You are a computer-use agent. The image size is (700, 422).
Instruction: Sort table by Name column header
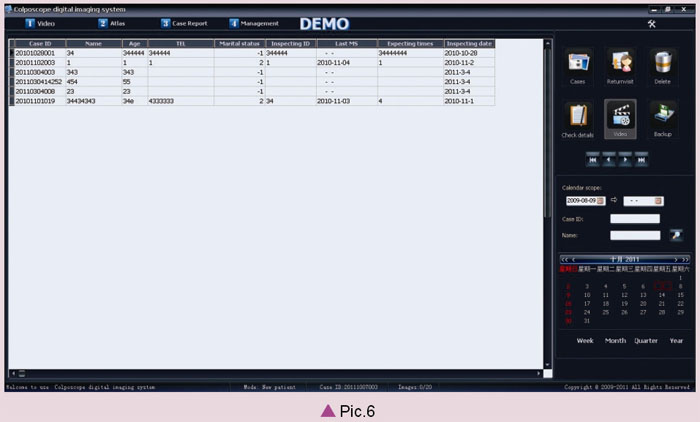94,43
